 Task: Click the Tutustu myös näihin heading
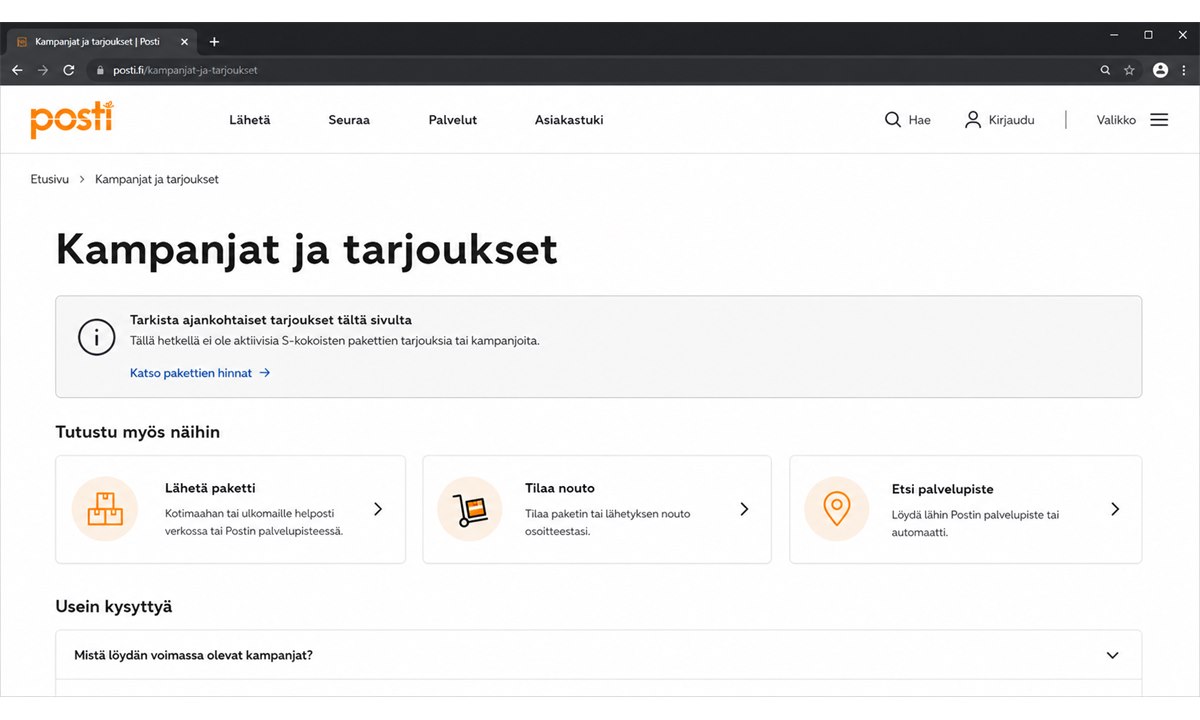coord(138,433)
